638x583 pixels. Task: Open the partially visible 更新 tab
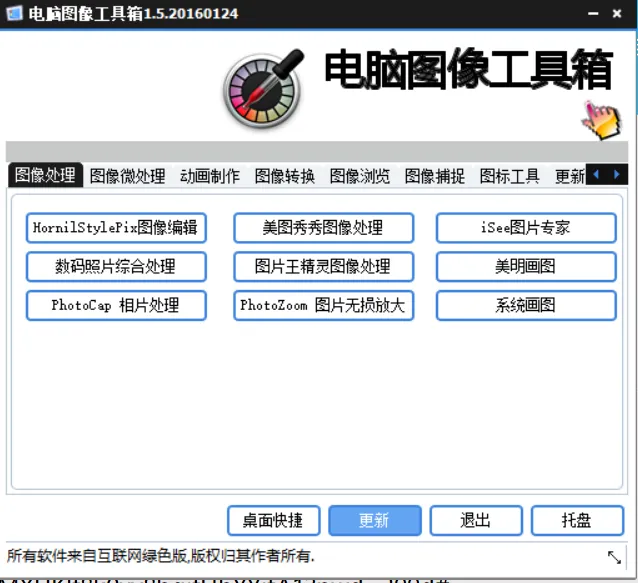[x=569, y=176]
